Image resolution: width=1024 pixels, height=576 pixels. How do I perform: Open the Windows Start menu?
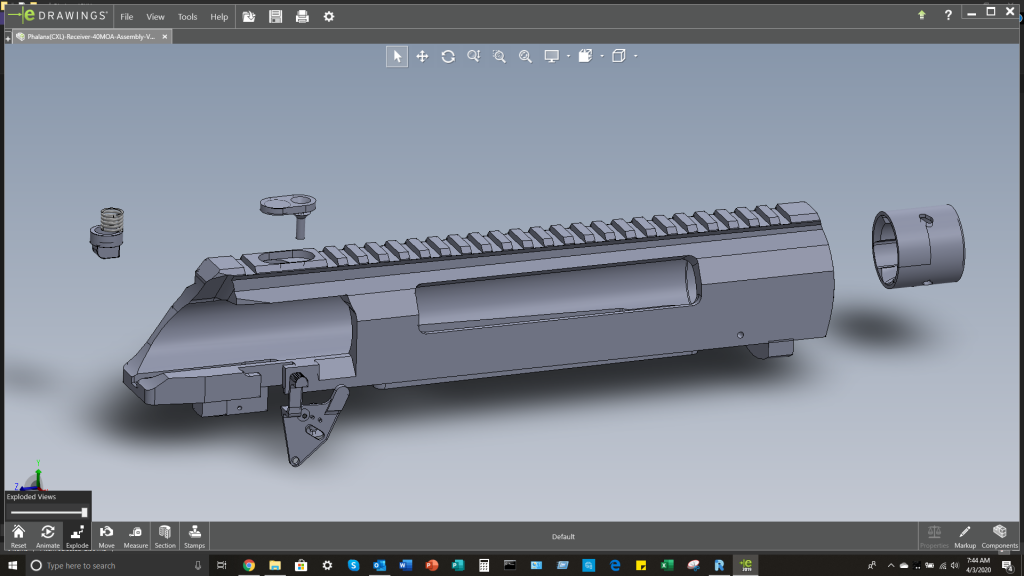(12, 565)
